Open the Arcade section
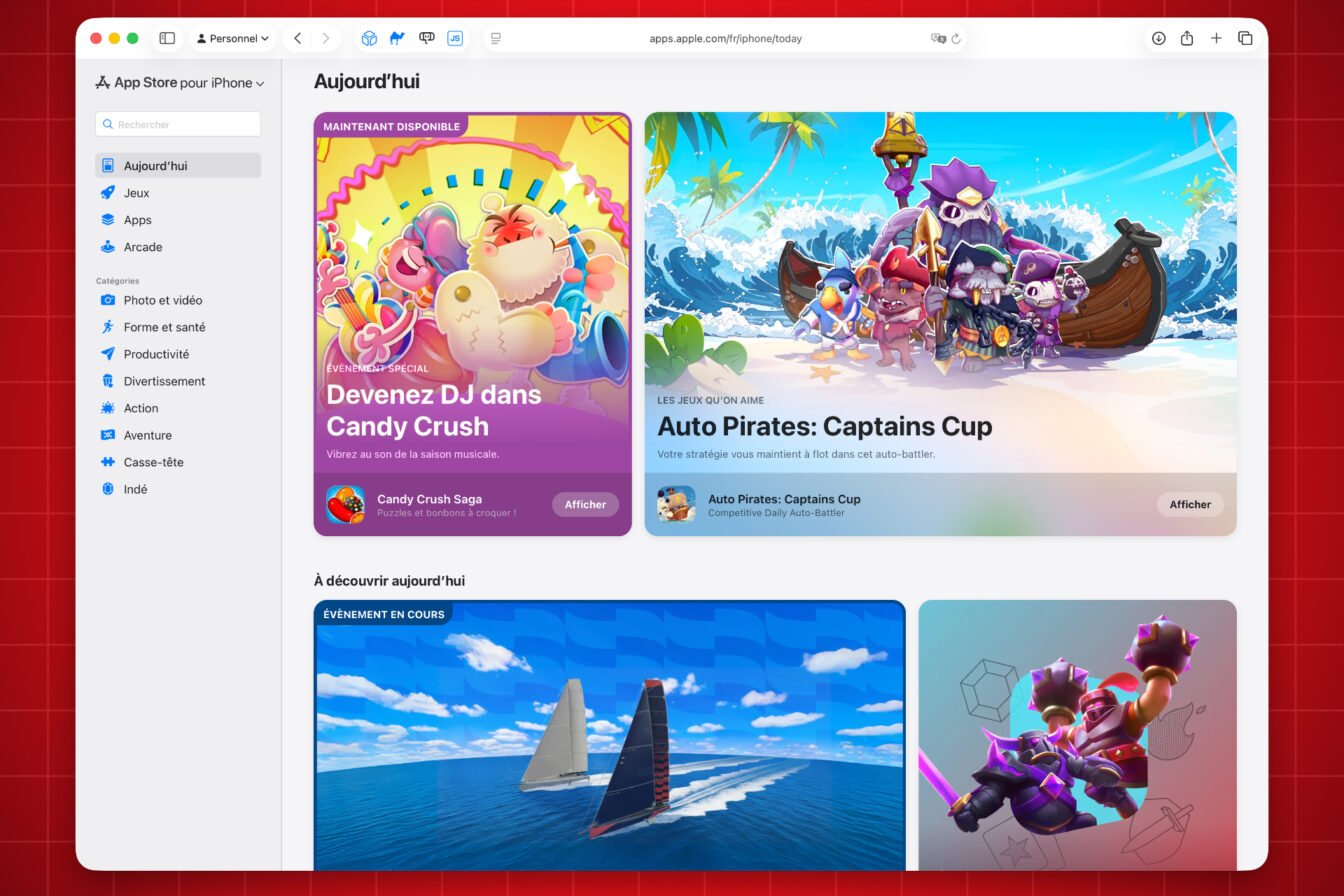The image size is (1344, 896). [143, 246]
